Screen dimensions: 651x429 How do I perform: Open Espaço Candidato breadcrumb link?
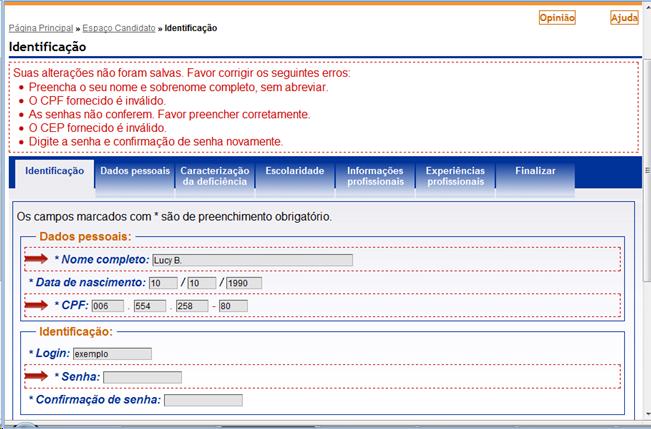119,28
